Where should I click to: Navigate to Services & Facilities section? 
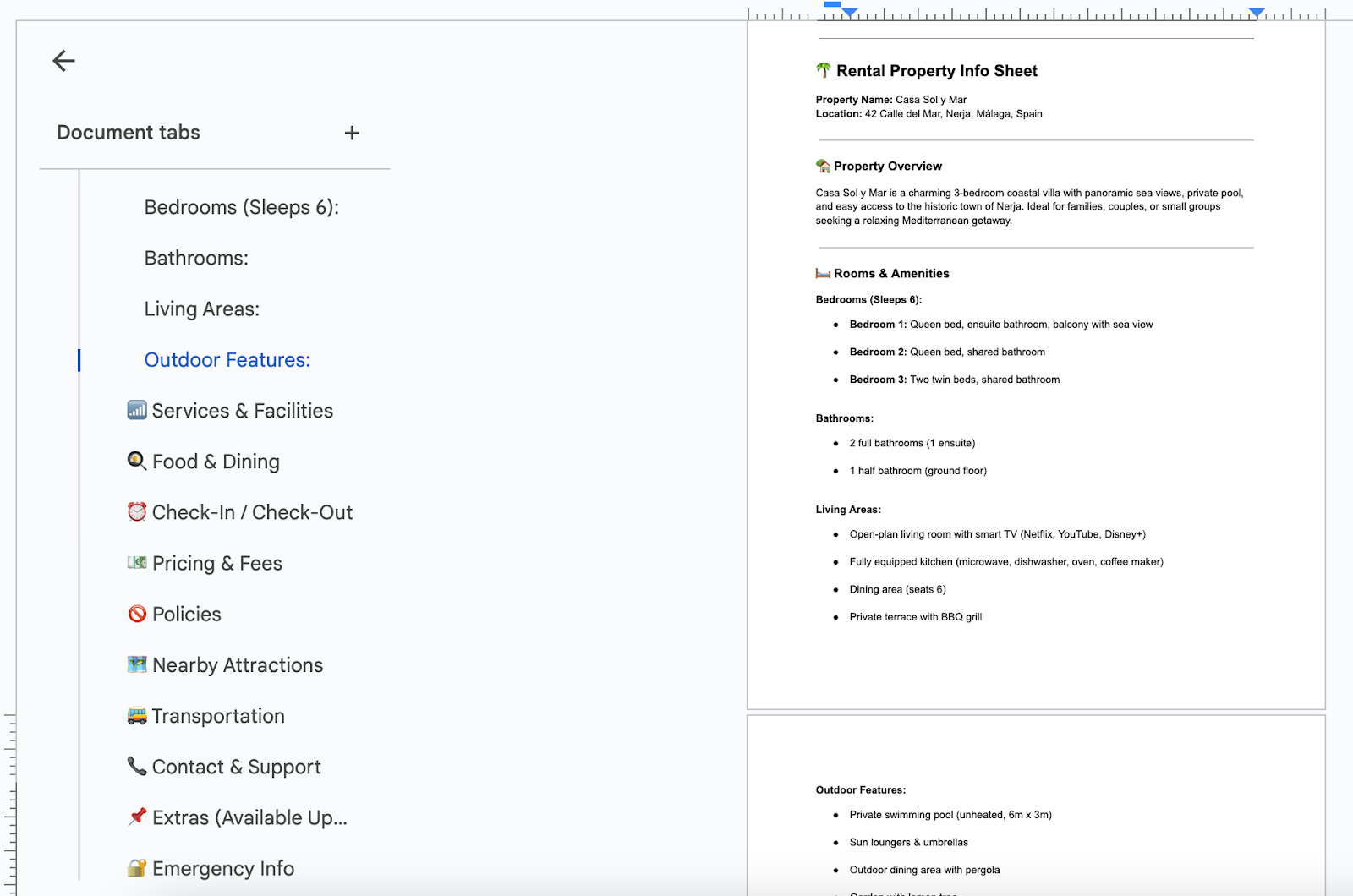(230, 411)
